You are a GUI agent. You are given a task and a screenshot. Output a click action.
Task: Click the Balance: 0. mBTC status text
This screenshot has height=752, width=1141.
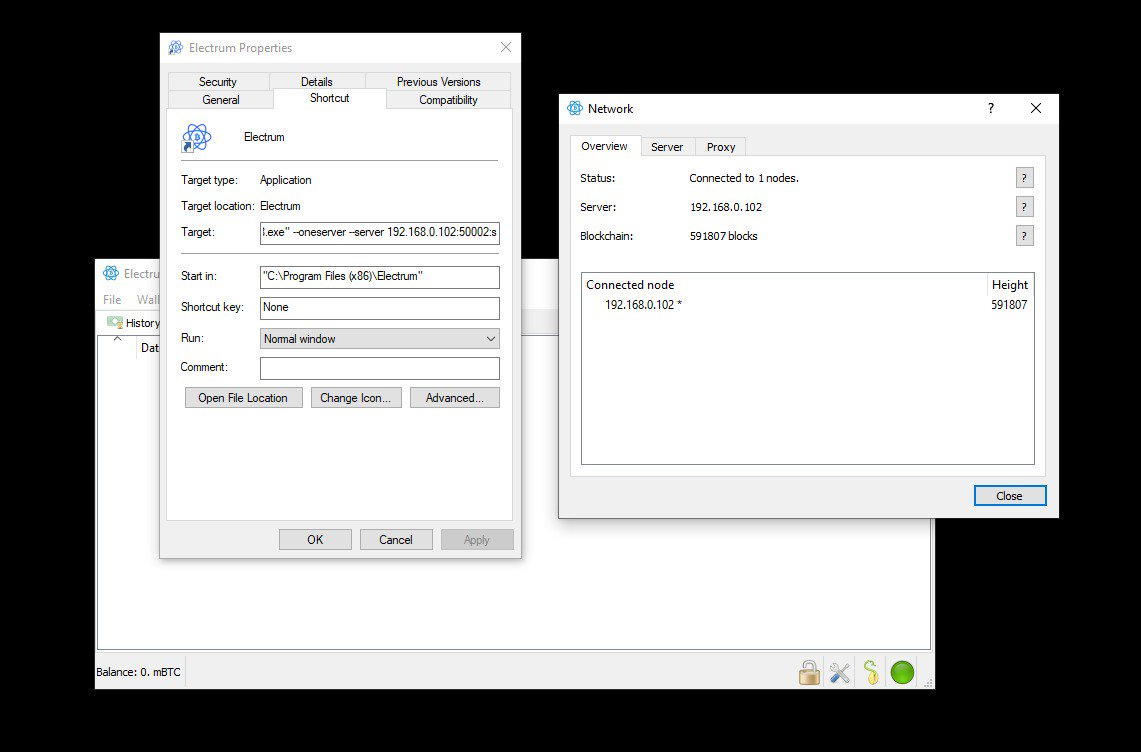pyautogui.click(x=138, y=672)
